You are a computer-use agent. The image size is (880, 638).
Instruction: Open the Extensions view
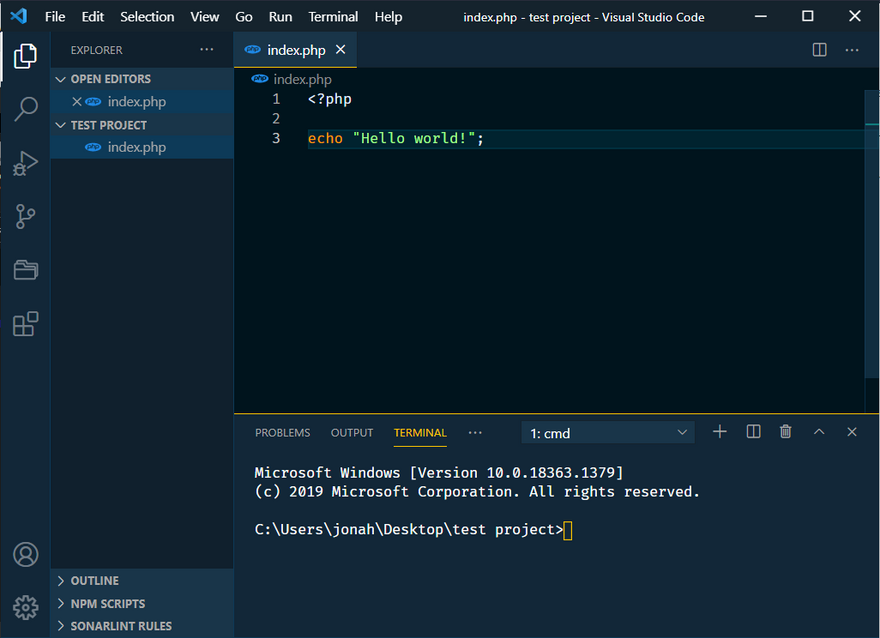(x=26, y=324)
